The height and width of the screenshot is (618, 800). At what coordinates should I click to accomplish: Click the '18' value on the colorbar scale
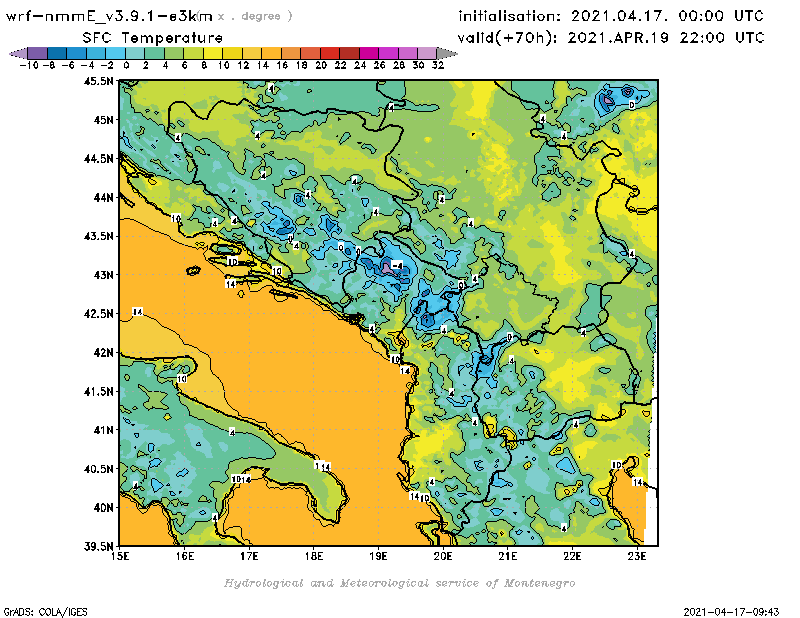pos(302,65)
